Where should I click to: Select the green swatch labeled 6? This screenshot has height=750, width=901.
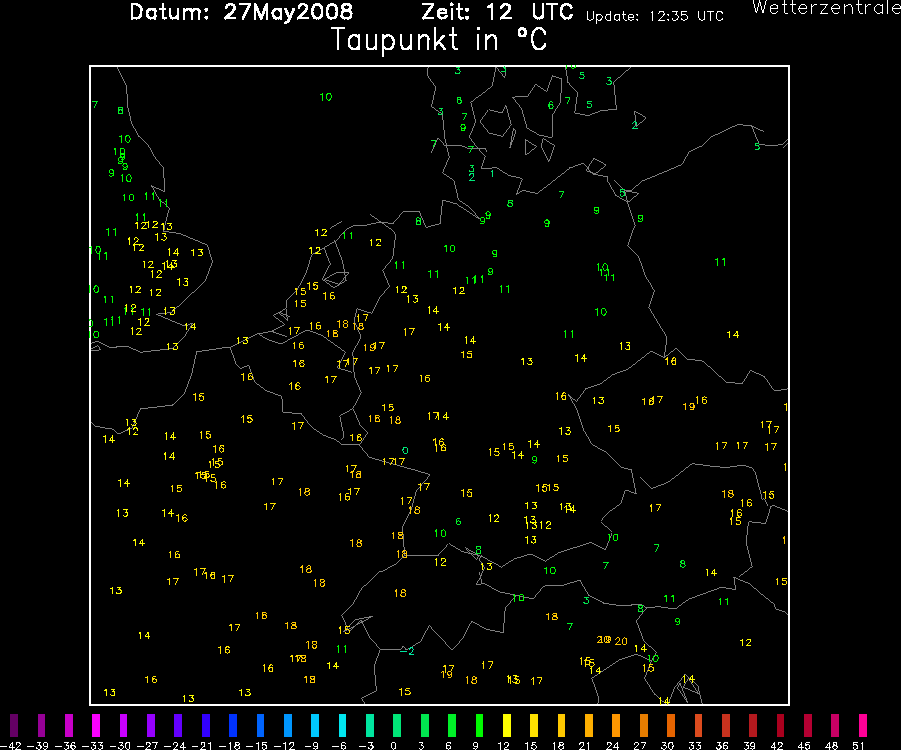pos(452,725)
